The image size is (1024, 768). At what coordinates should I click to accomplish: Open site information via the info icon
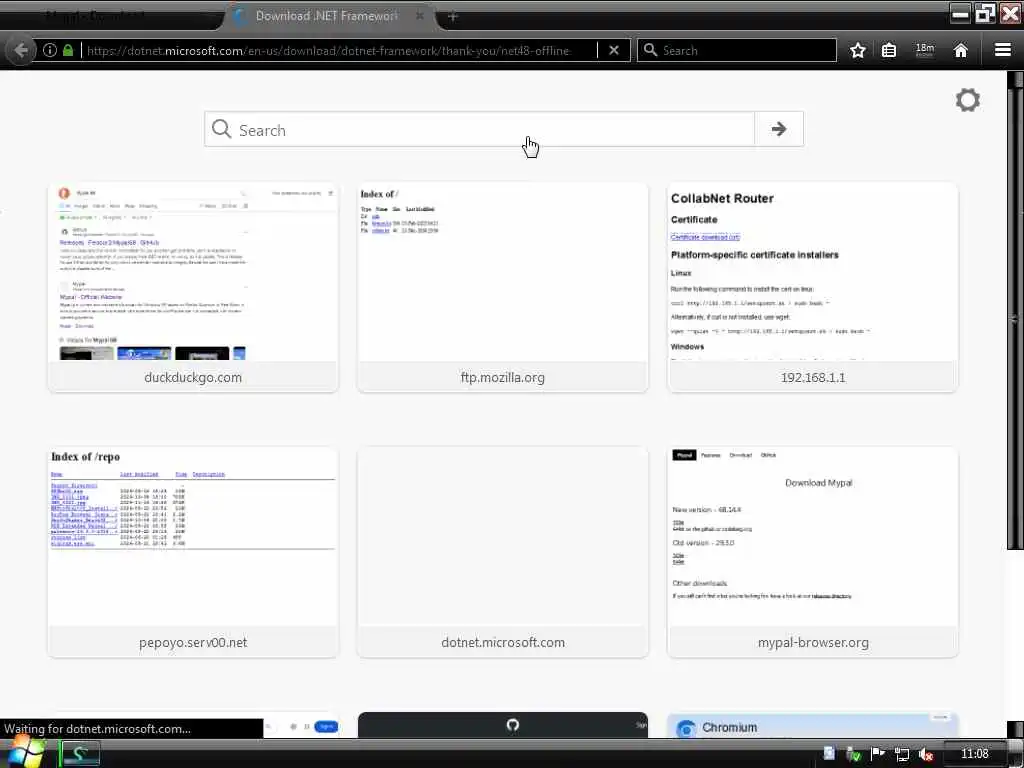(50, 50)
